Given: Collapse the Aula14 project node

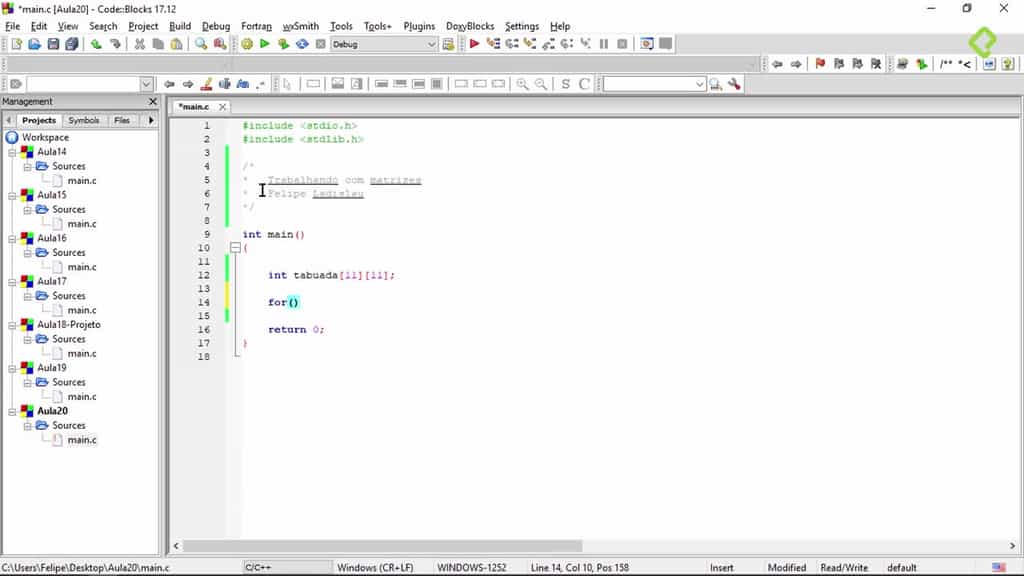Looking at the screenshot, I should point(12,152).
